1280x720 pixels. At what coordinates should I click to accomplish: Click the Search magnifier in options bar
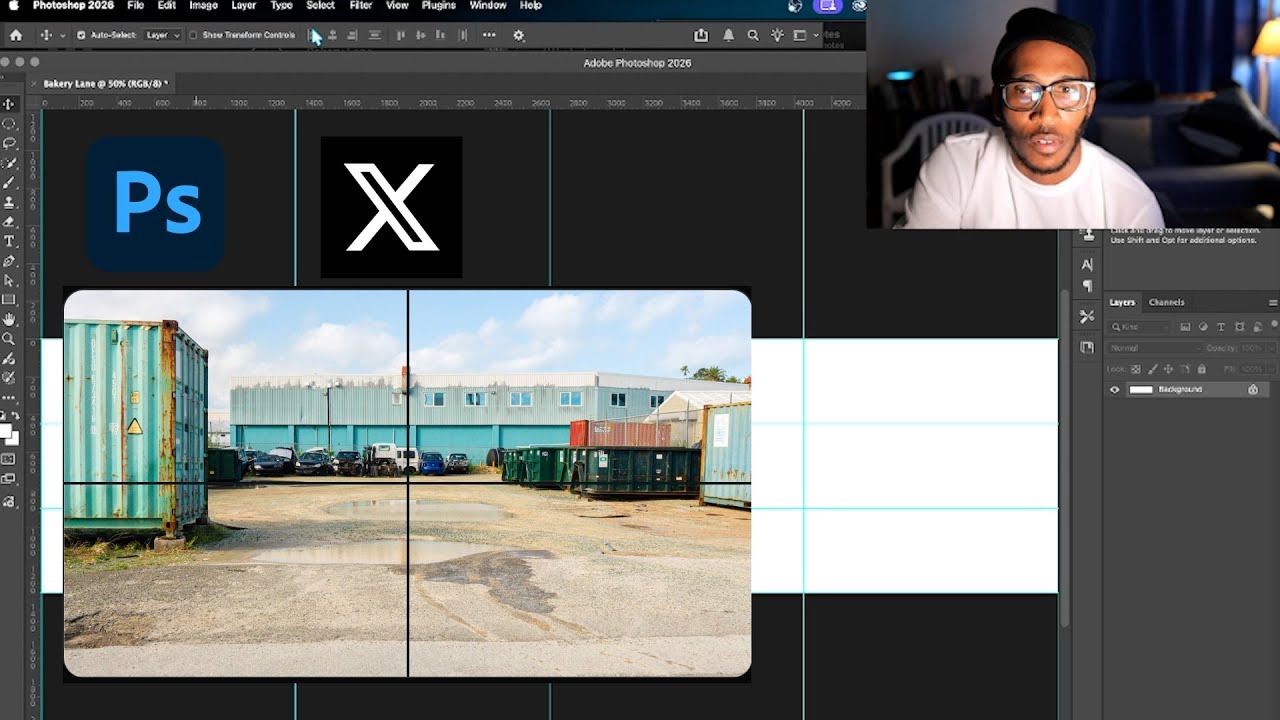[753, 35]
